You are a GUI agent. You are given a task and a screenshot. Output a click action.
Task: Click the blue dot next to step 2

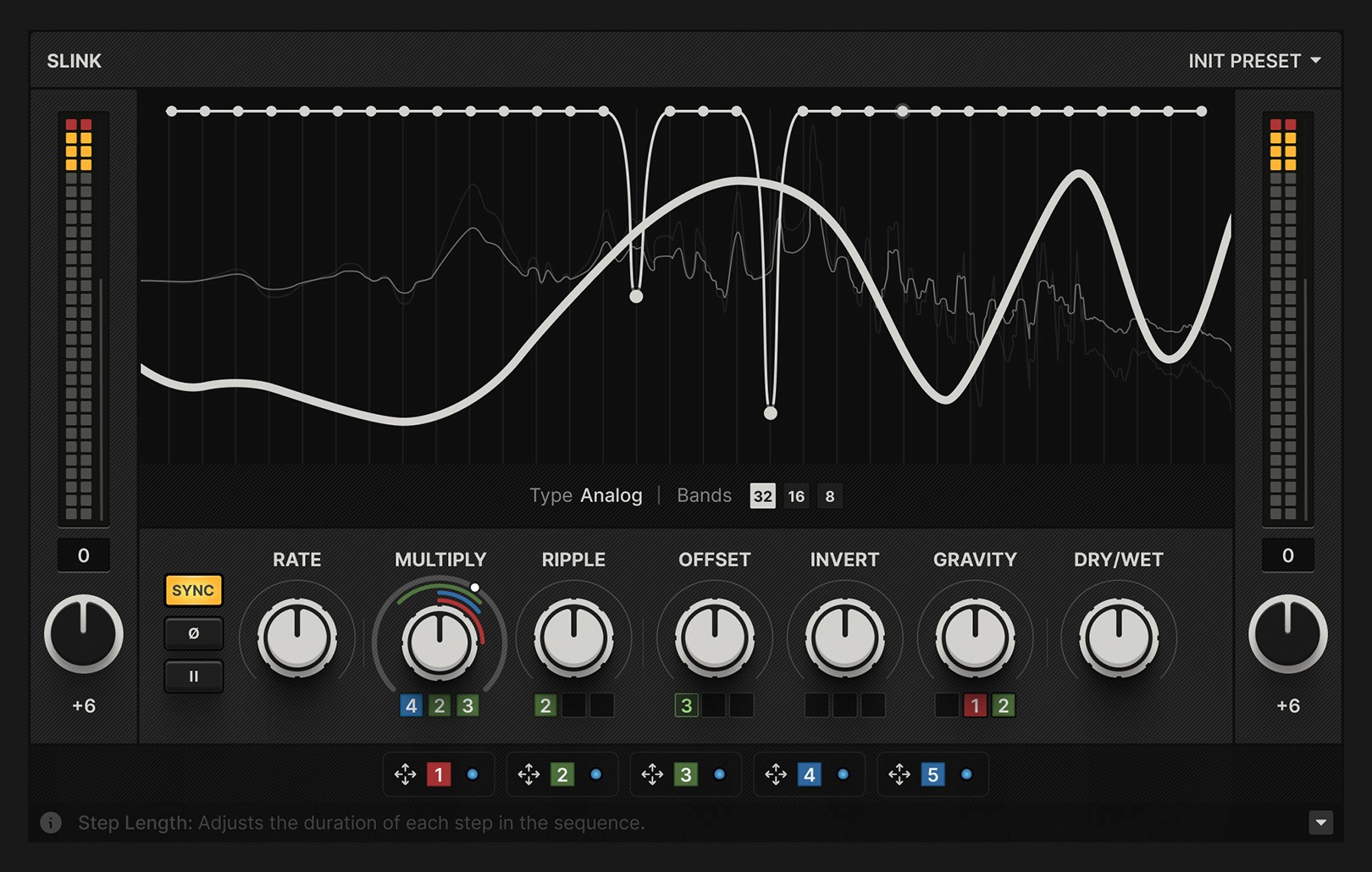coord(596,774)
